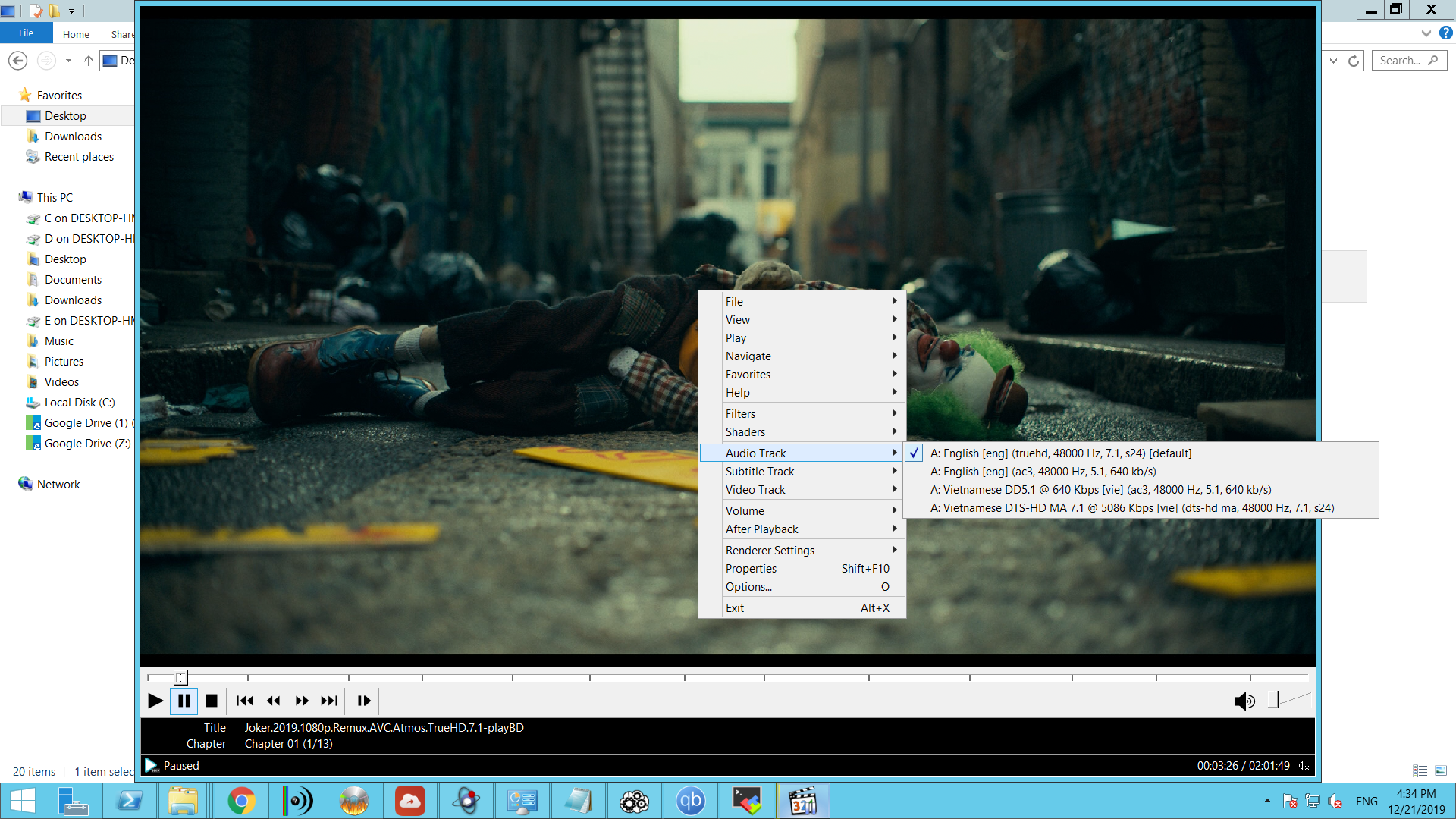Click the rewind (decrease speed) button
1456x819 pixels.
273,701
